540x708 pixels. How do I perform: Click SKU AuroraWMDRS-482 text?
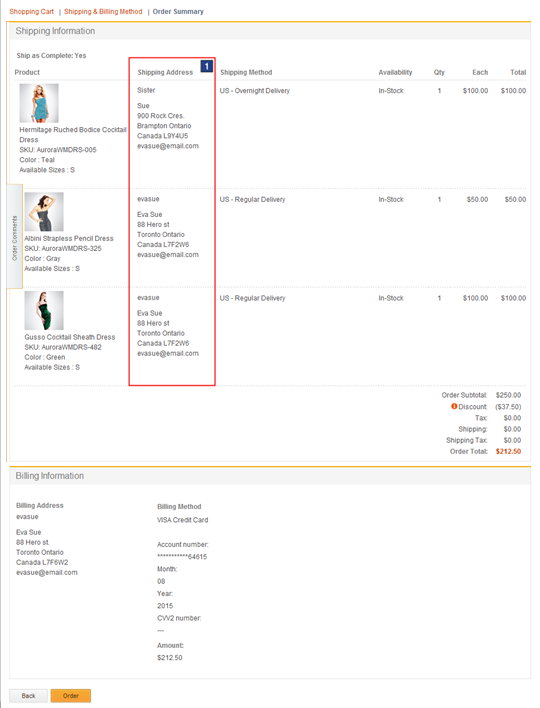[63, 347]
